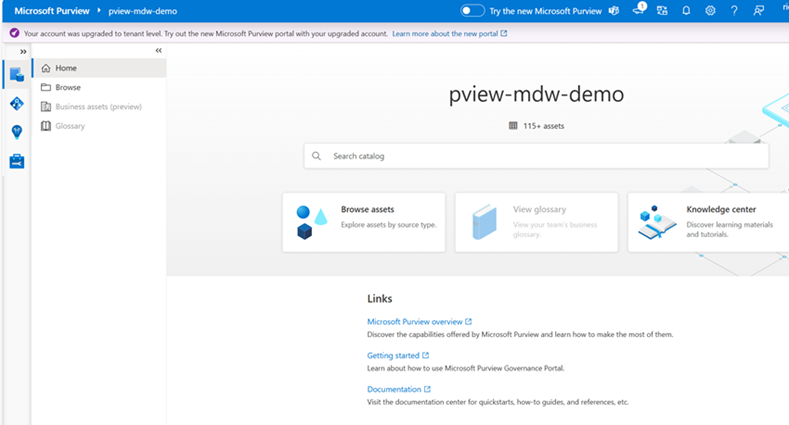Open the View glossary card
Viewport: 789px width, 425px height.
[x=536, y=222]
